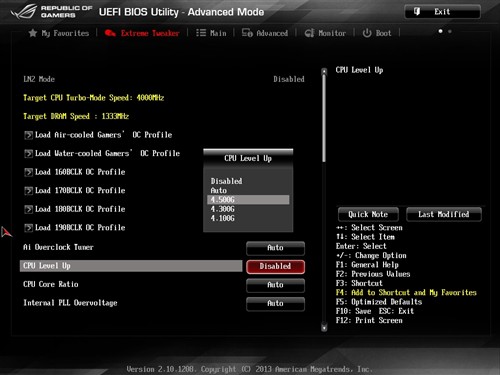Image resolution: width=500 pixels, height=375 pixels.
Task: Click the second page indicator dot
Action: click(450, 31)
